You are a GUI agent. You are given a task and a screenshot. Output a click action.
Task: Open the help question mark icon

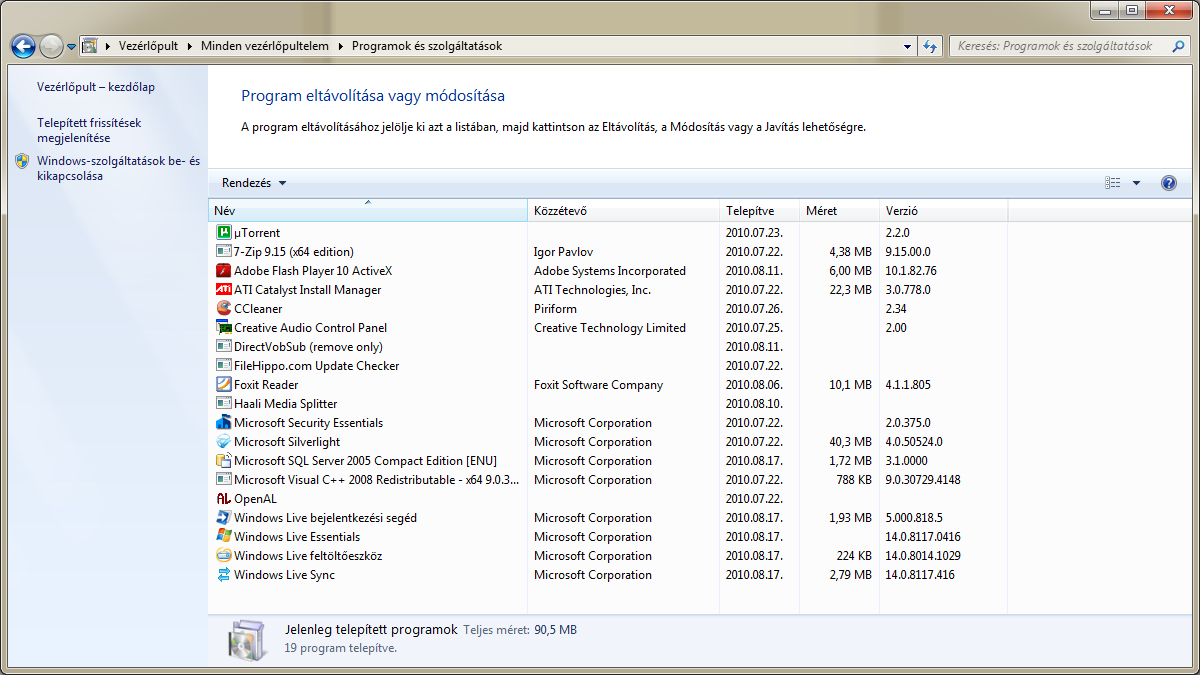[1169, 183]
